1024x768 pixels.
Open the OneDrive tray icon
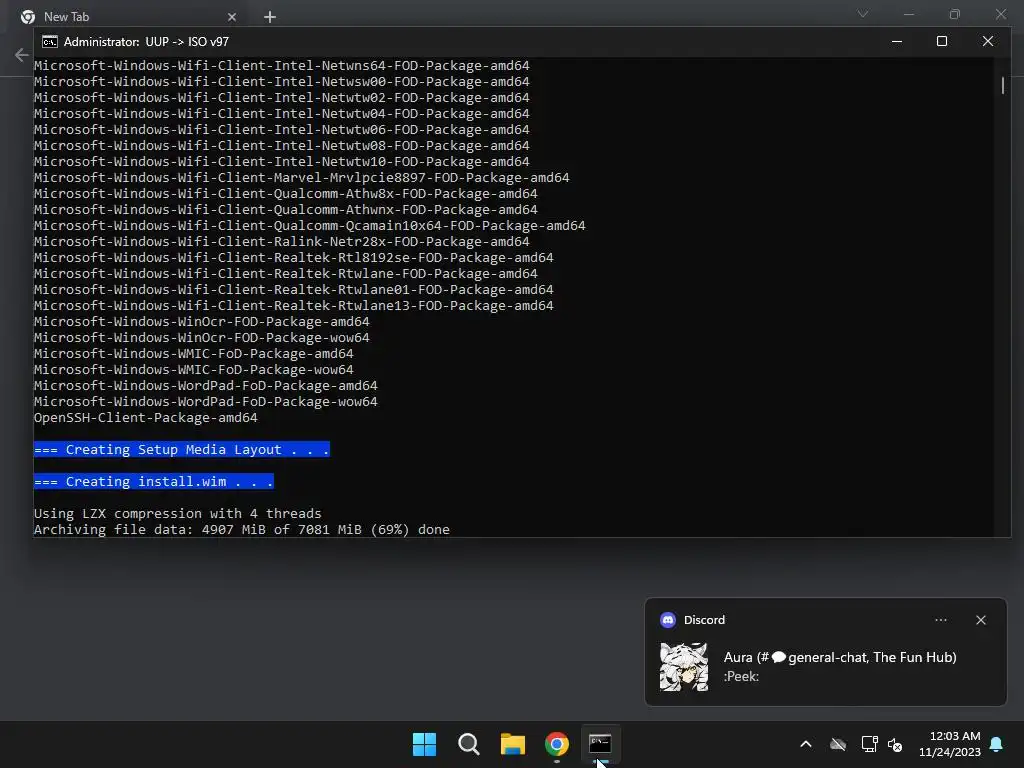[838, 744]
